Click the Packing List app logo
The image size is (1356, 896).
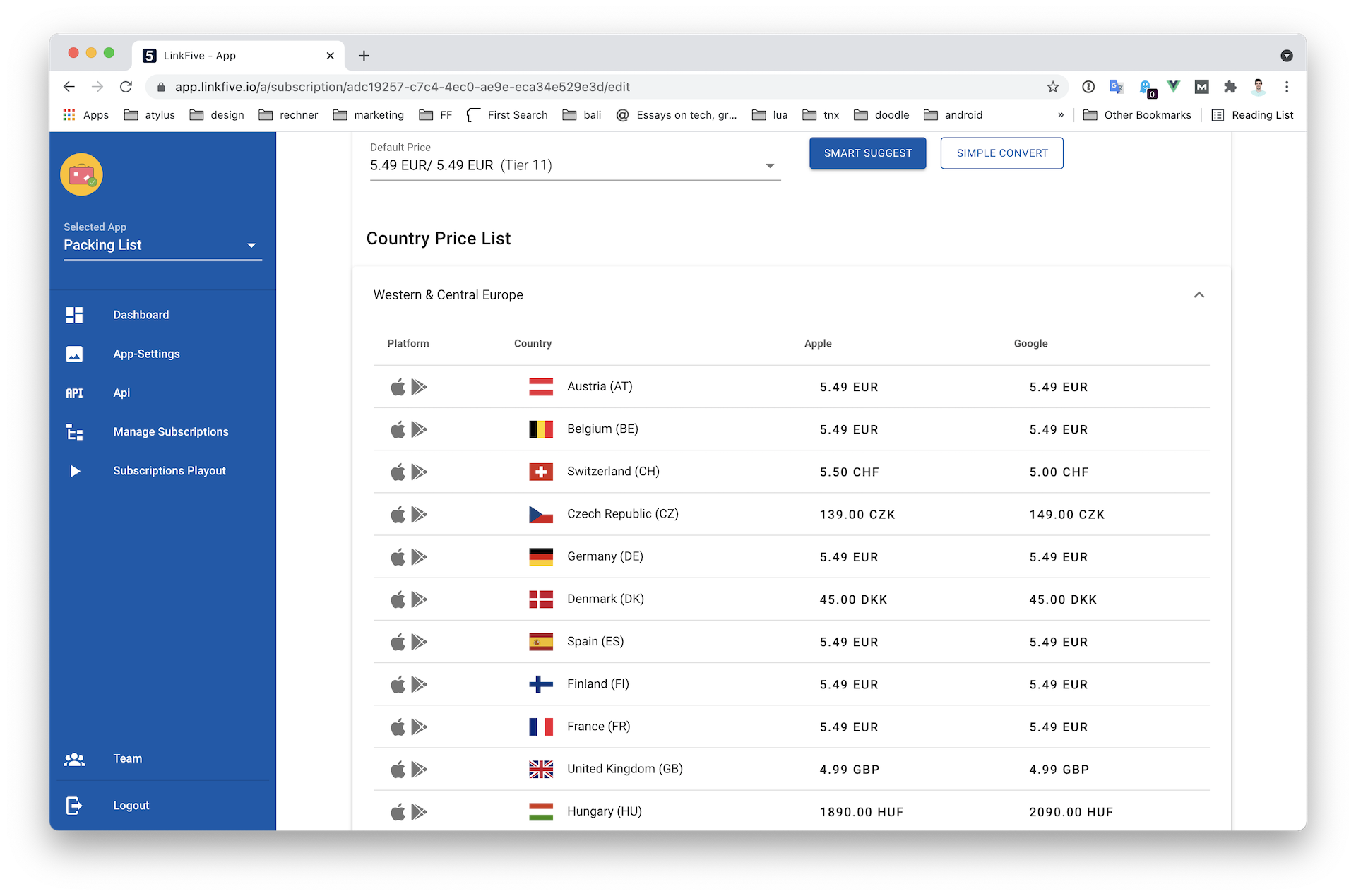coord(81,174)
